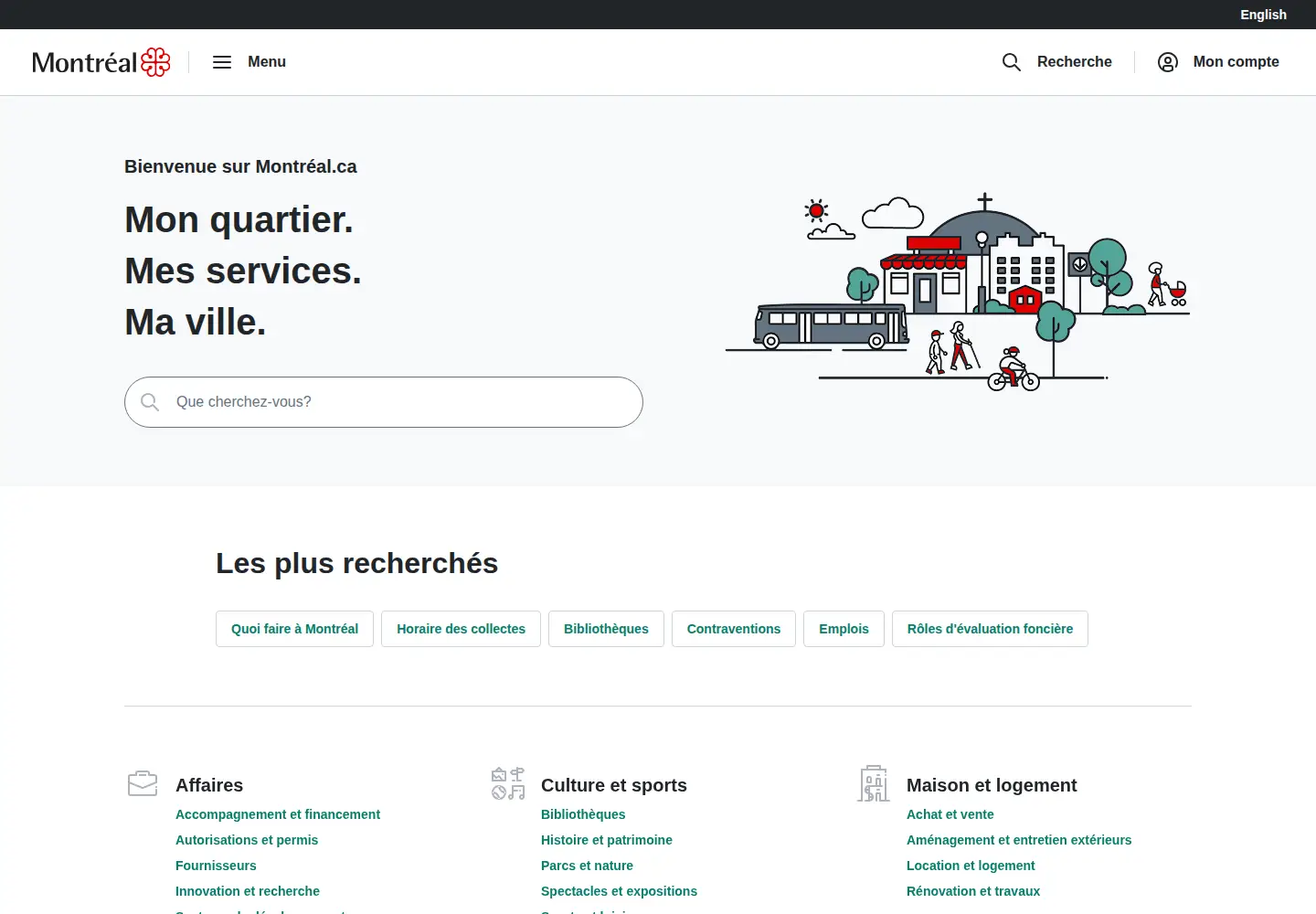The image size is (1316, 914).
Task: Open 'Rénovation et travaux' link
Action: [x=973, y=891]
